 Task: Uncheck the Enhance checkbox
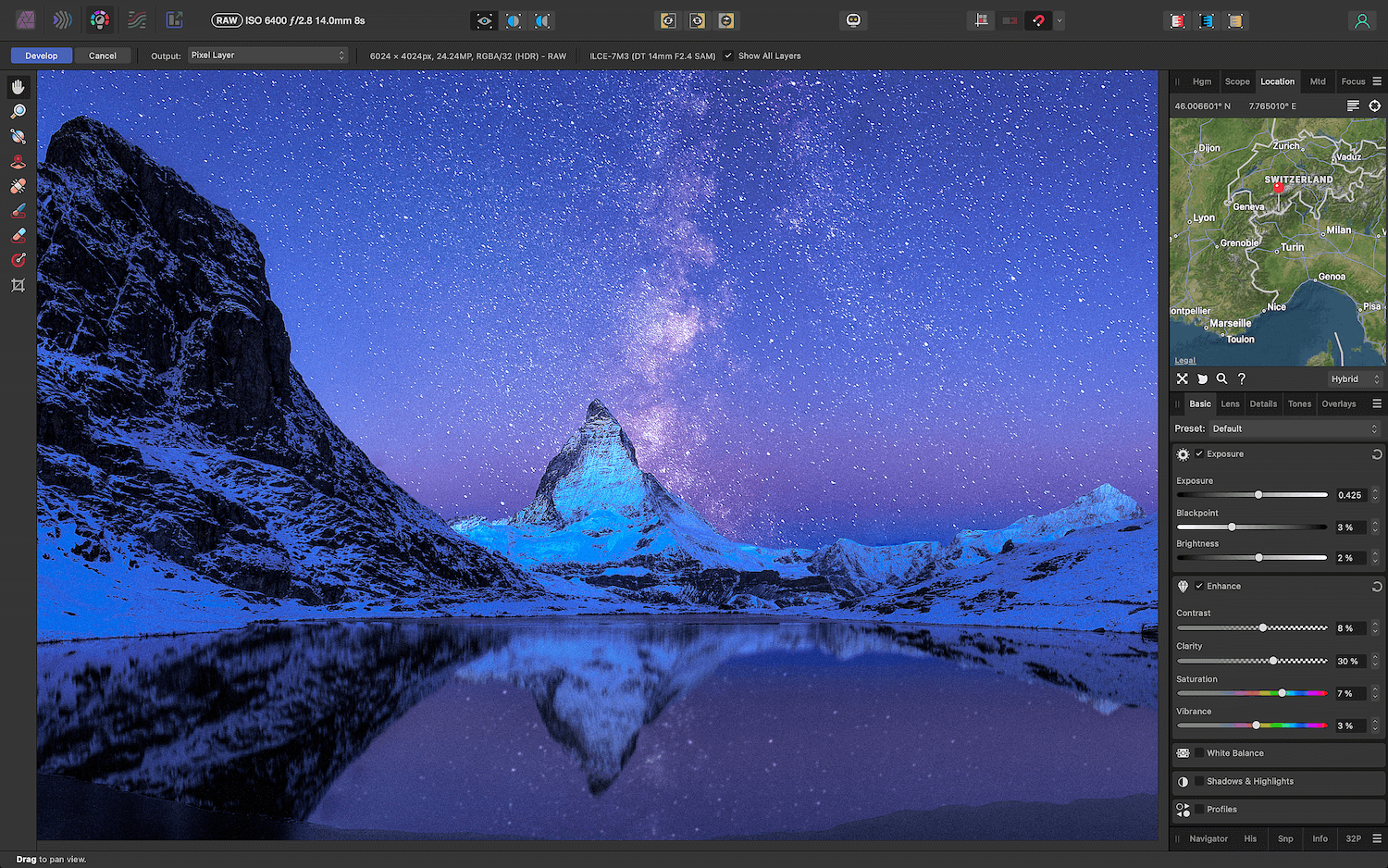point(1199,587)
